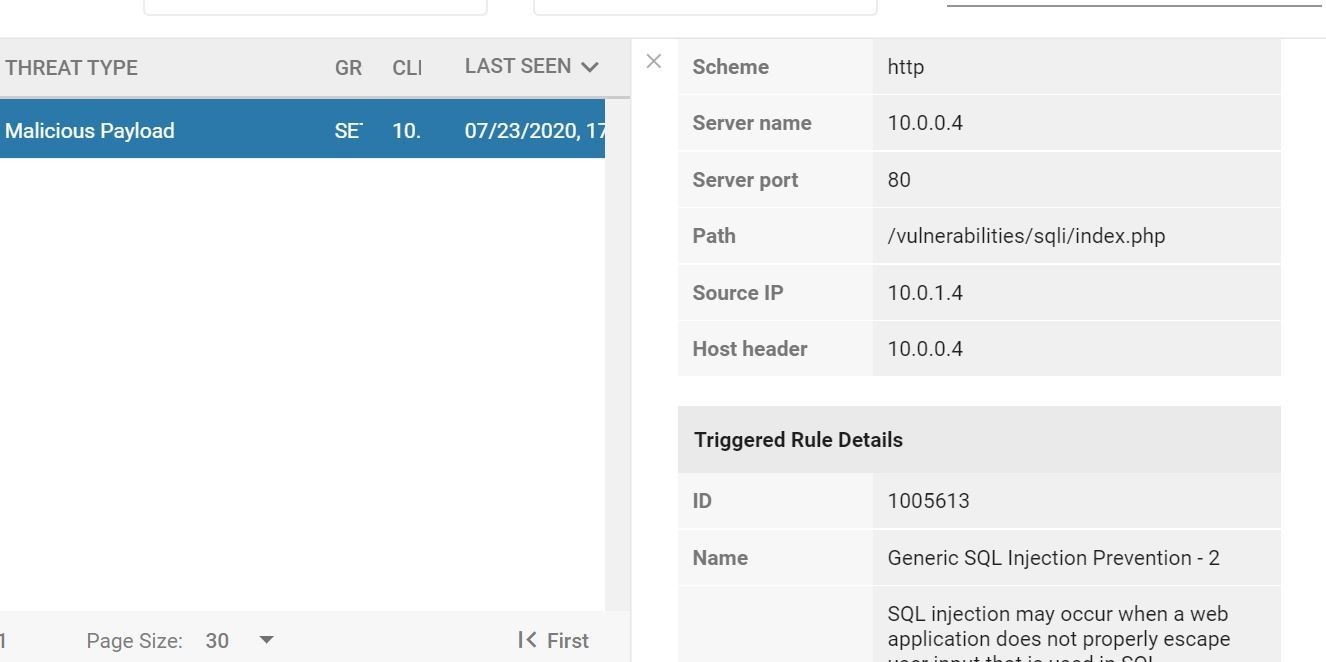This screenshot has width=1326, height=662.
Task: Sort the table by THREAT TYPE
Action: coord(71,68)
